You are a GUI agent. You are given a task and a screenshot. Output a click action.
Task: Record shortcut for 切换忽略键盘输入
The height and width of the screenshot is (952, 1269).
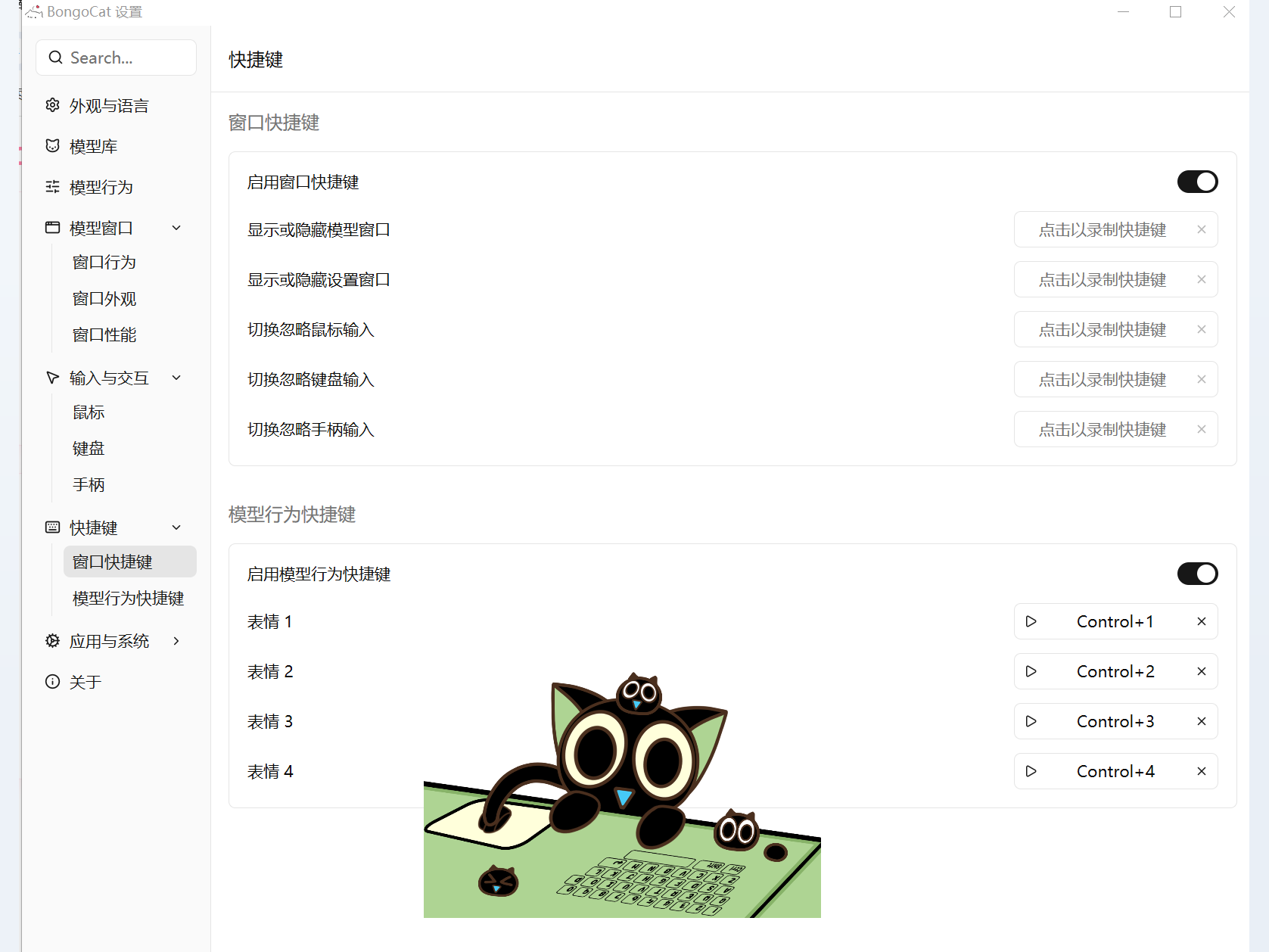(1115, 379)
